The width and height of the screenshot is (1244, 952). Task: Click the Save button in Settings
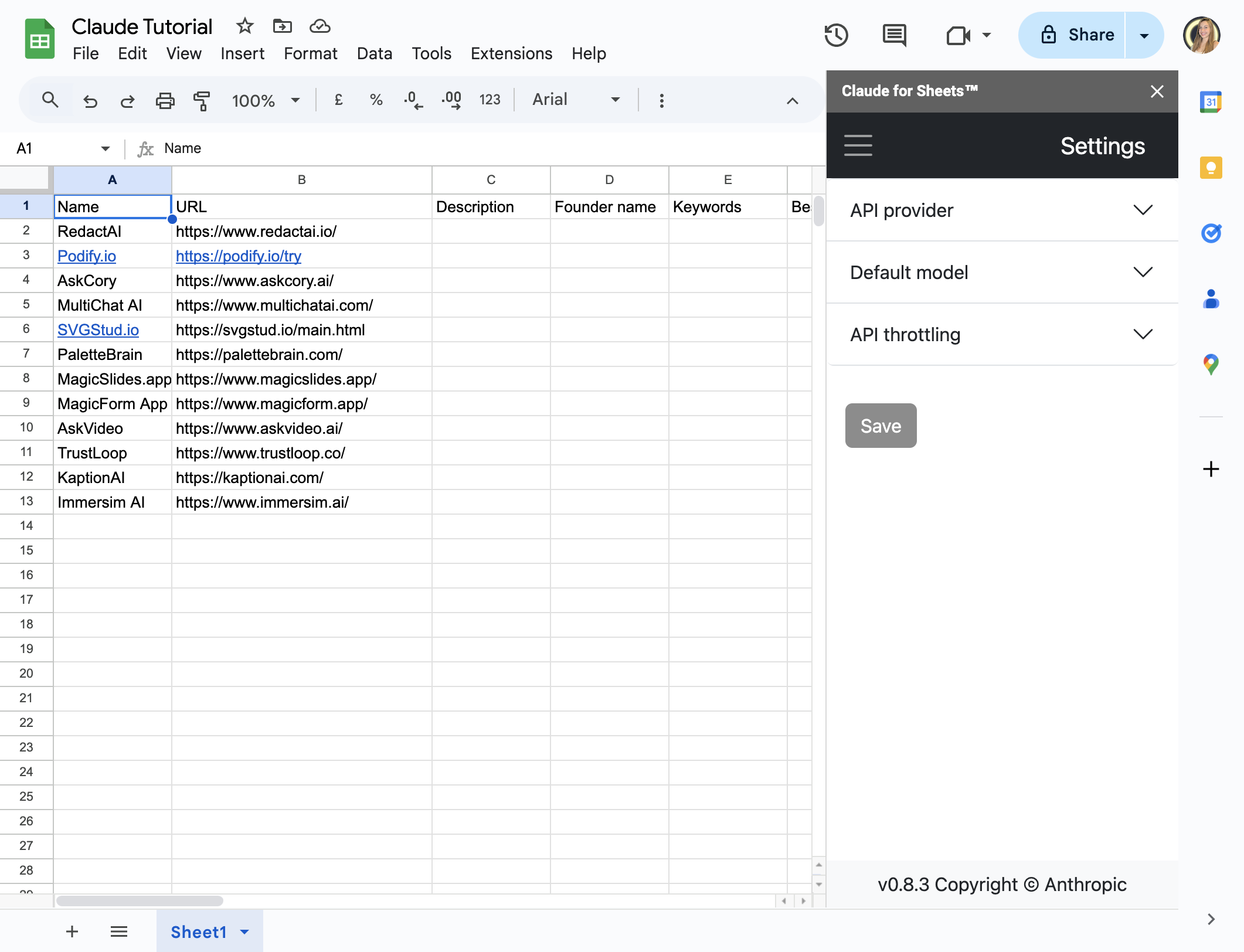881,426
